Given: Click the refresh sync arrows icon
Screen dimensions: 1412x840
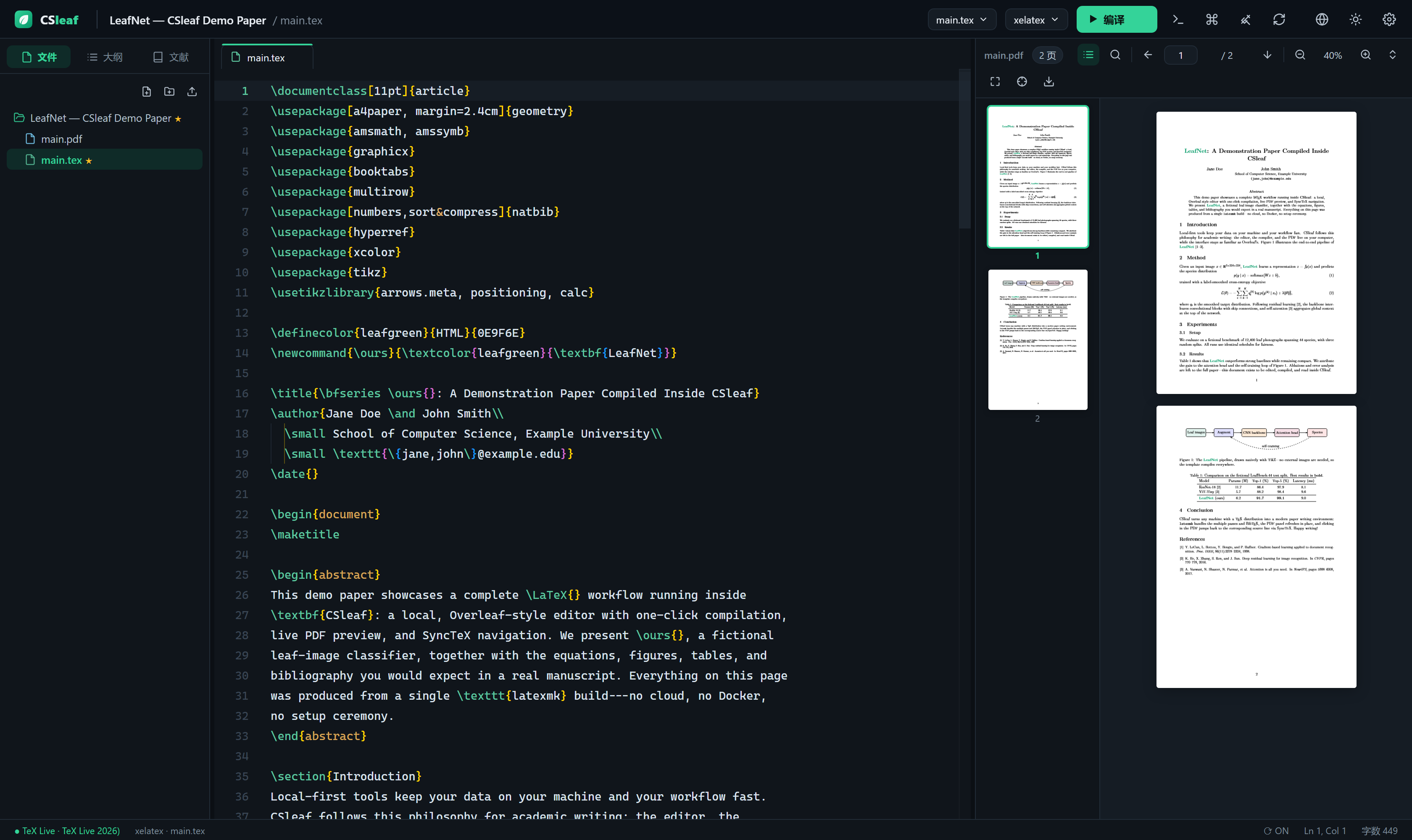Looking at the screenshot, I should (x=1279, y=20).
